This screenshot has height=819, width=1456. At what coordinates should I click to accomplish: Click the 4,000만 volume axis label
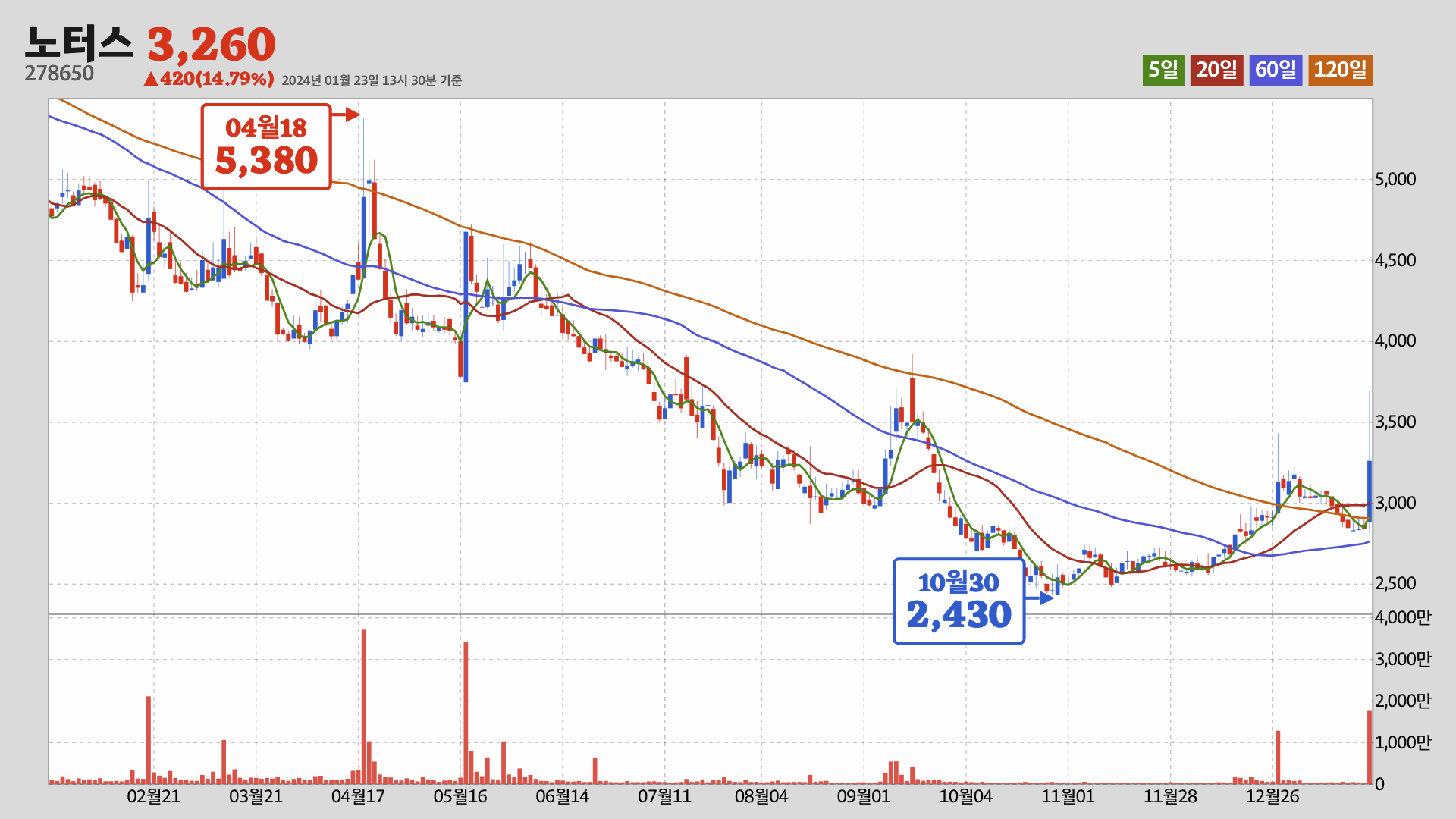click(x=1403, y=618)
